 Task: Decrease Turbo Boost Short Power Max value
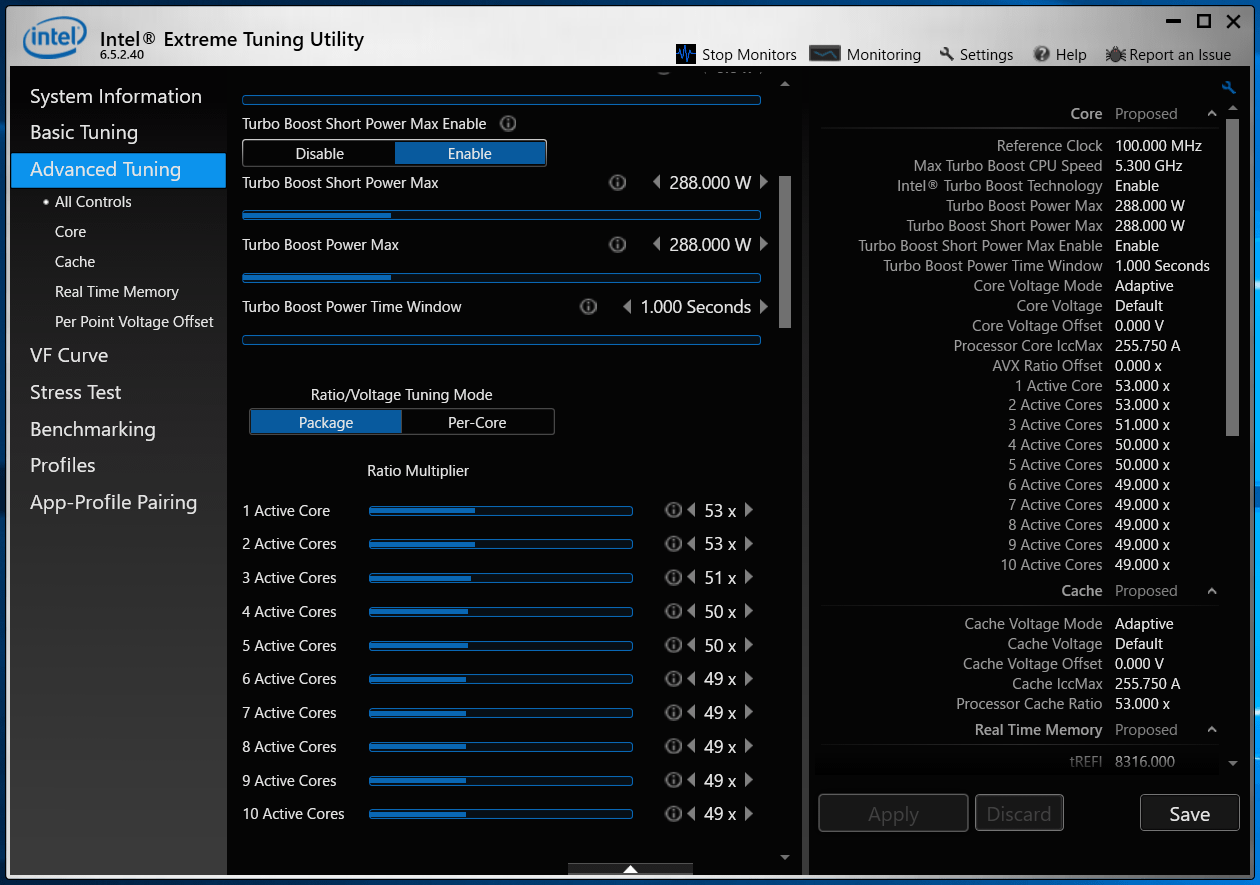[x=657, y=183]
